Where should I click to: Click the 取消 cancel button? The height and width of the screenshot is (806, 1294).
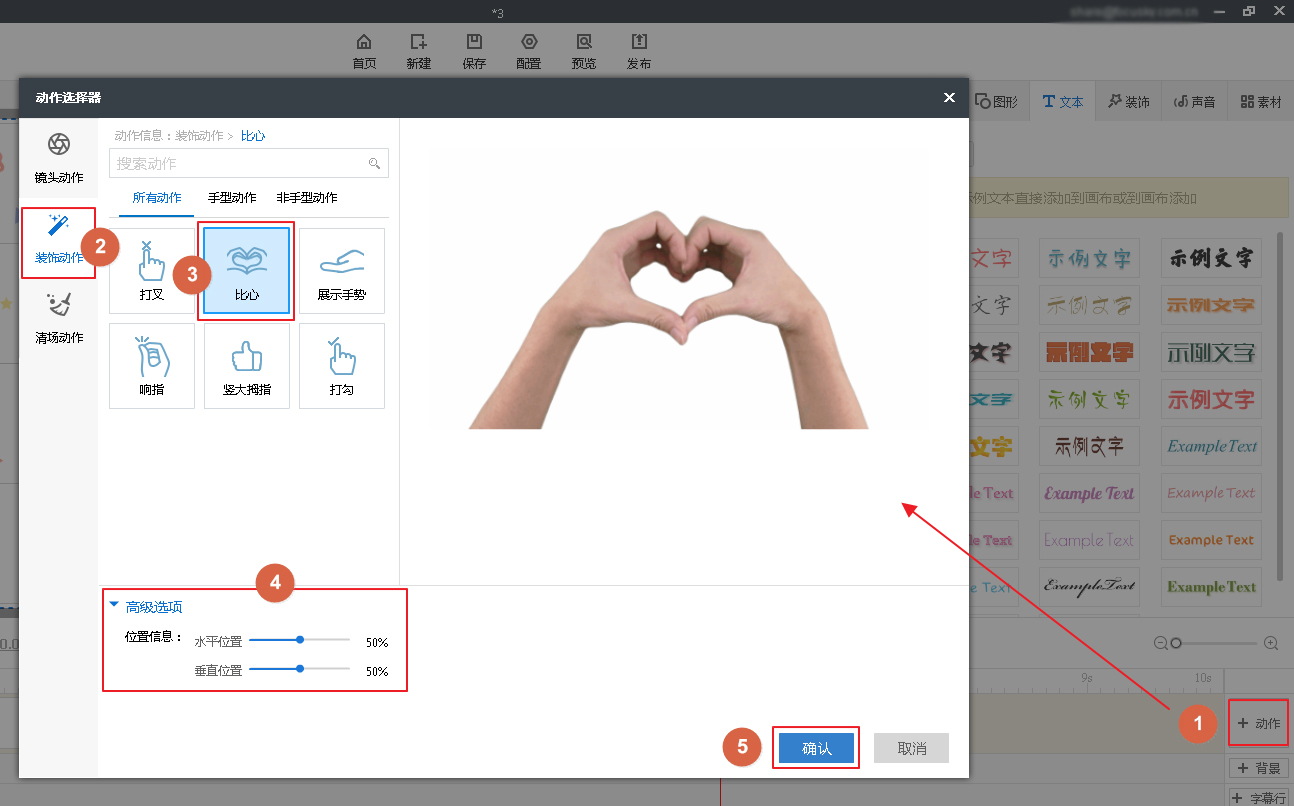[911, 748]
